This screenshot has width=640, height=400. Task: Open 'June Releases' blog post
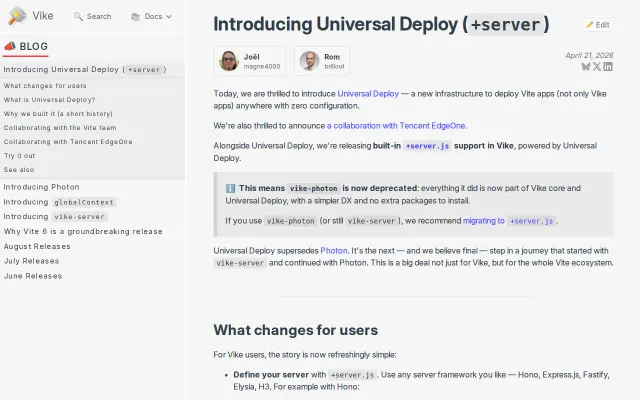click(33, 276)
